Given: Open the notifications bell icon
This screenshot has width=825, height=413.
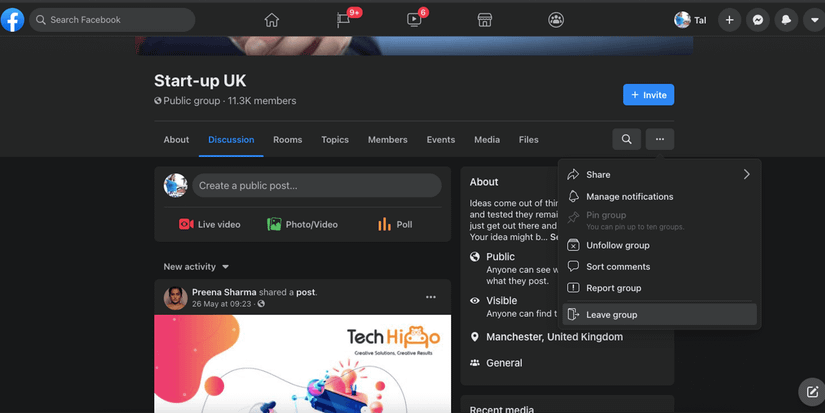Looking at the screenshot, I should point(786,20).
